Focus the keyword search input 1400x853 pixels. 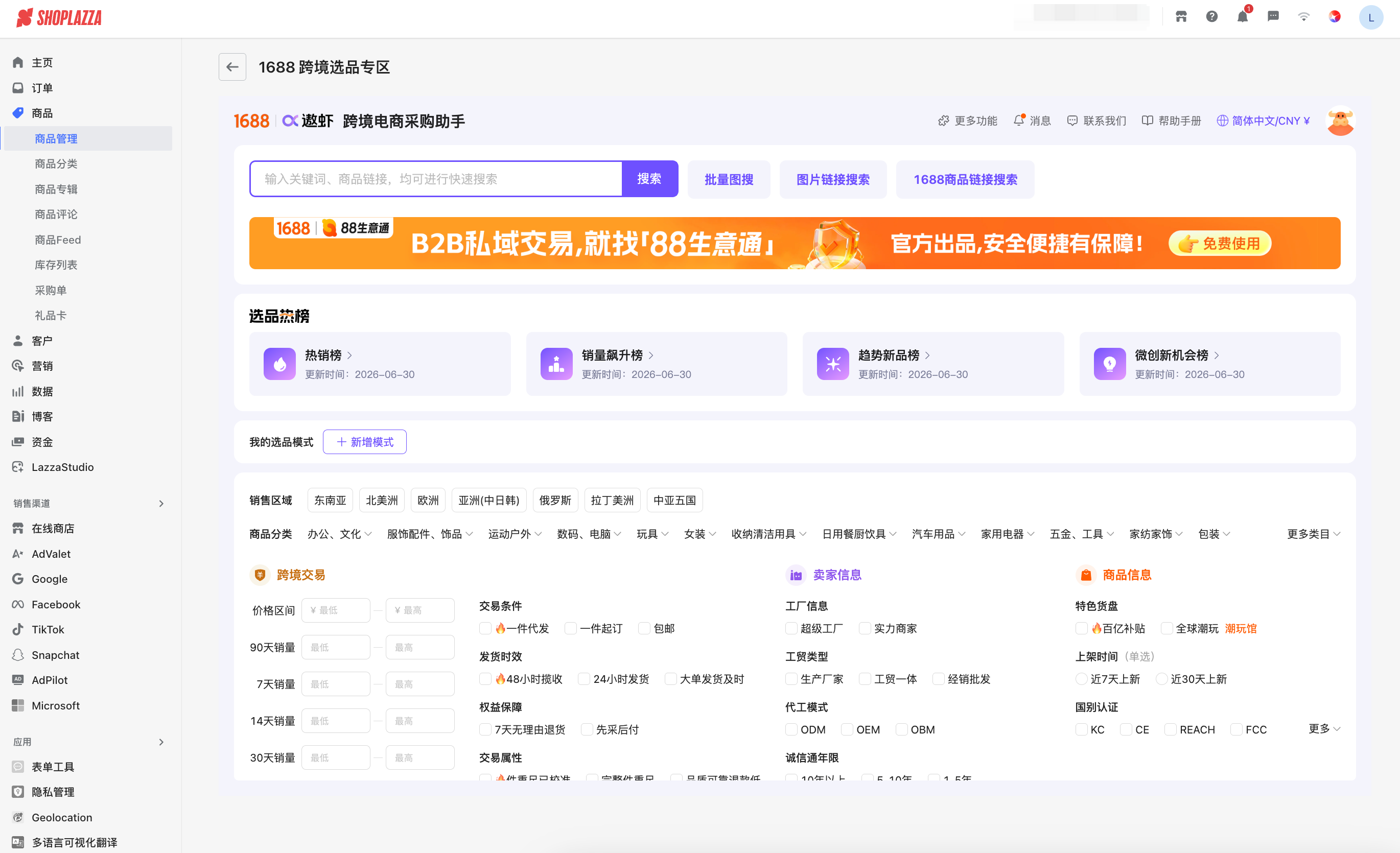436,179
